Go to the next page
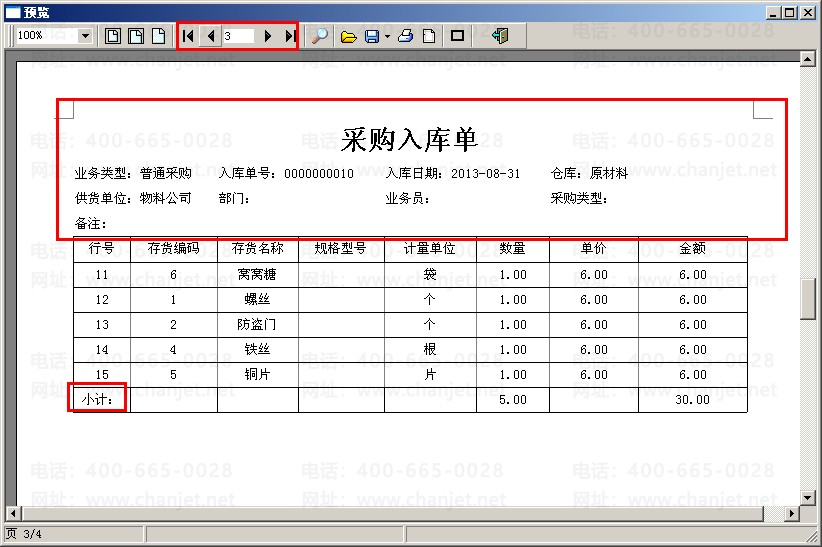The width and height of the screenshot is (822, 547). click(268, 36)
